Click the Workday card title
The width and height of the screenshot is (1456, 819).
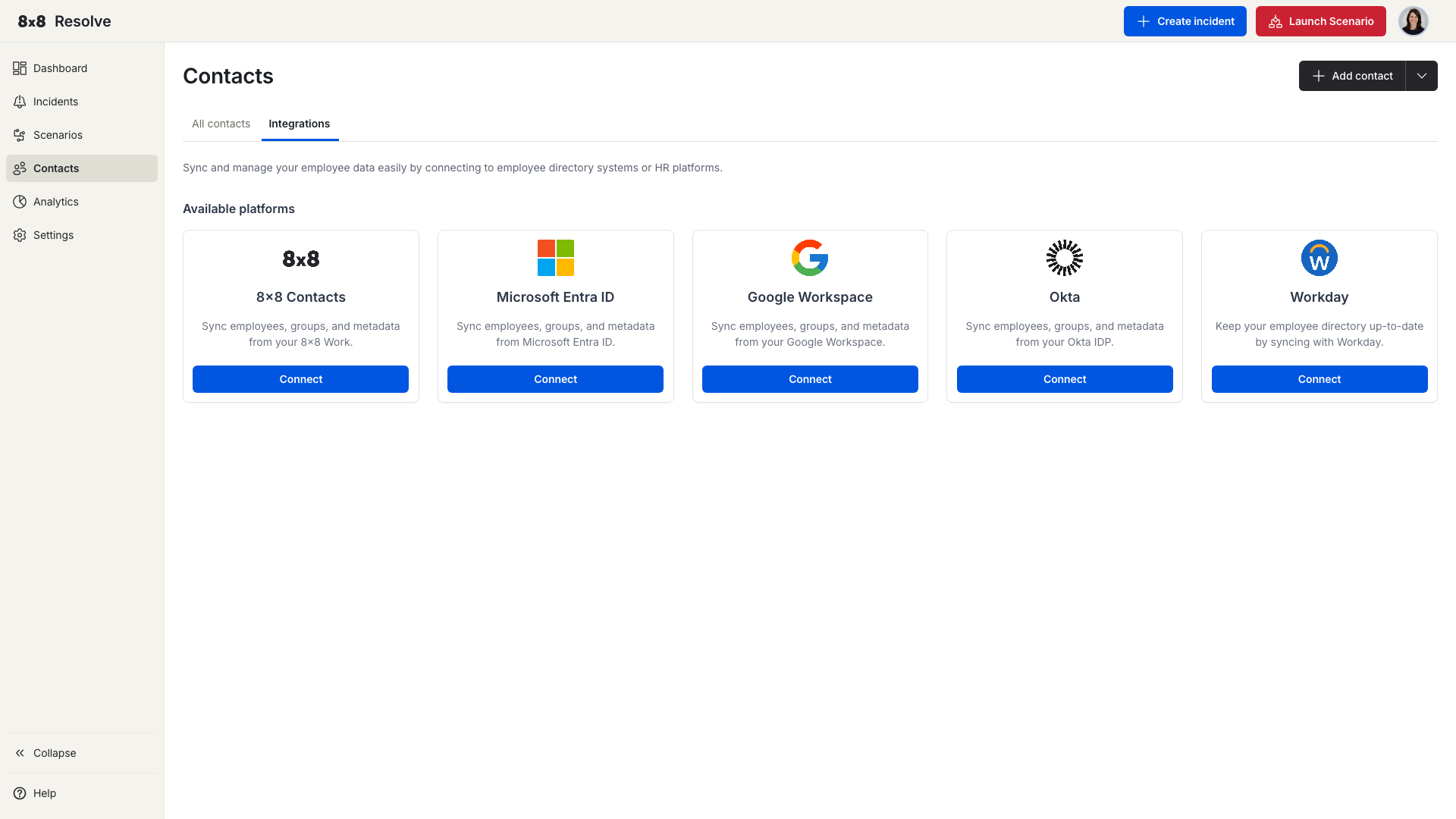tap(1319, 297)
